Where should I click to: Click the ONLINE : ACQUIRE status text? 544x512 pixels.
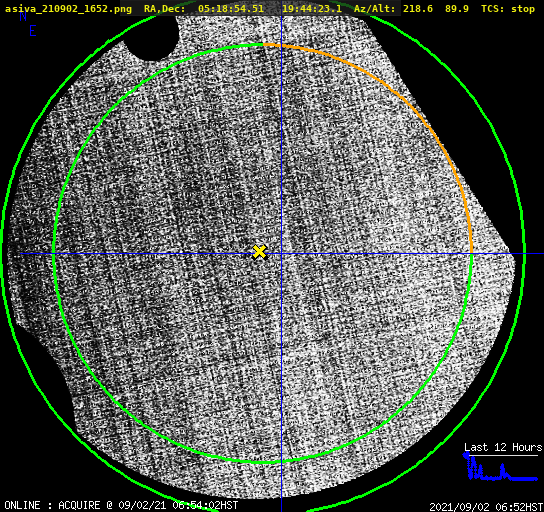[x=52, y=505]
